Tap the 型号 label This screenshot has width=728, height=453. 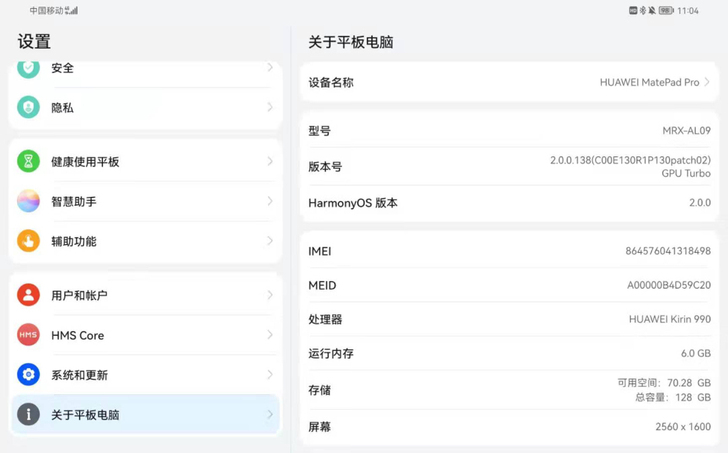(x=319, y=131)
